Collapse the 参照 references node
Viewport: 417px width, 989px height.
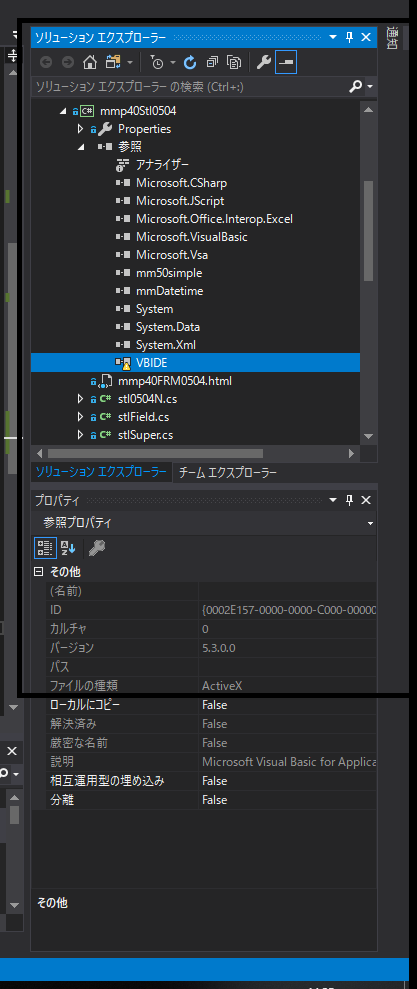click(80, 147)
